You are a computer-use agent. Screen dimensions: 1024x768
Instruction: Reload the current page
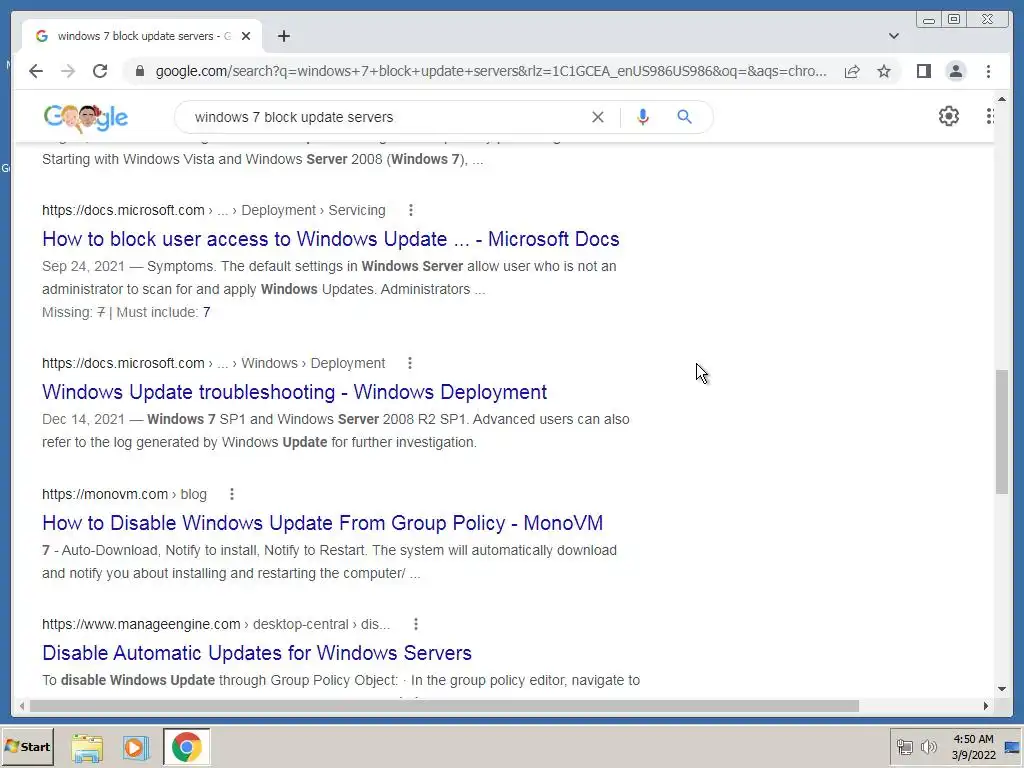tap(100, 71)
